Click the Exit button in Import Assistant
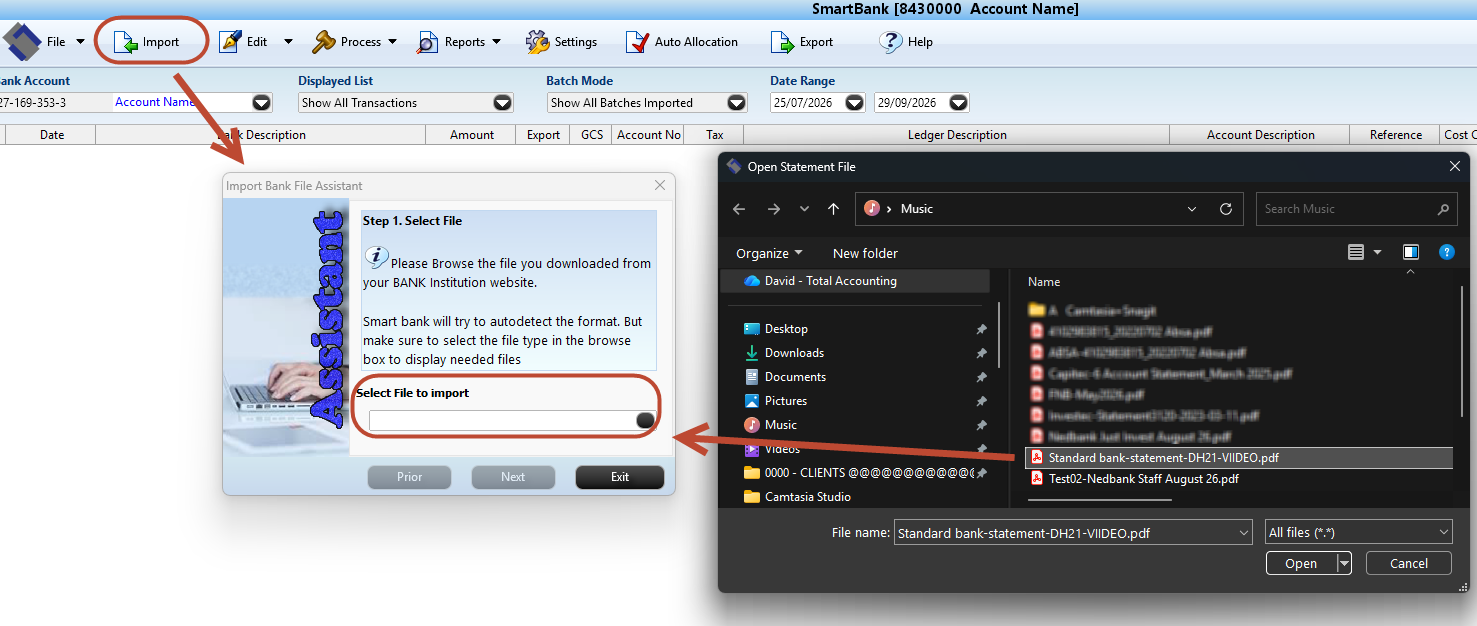 coord(620,477)
